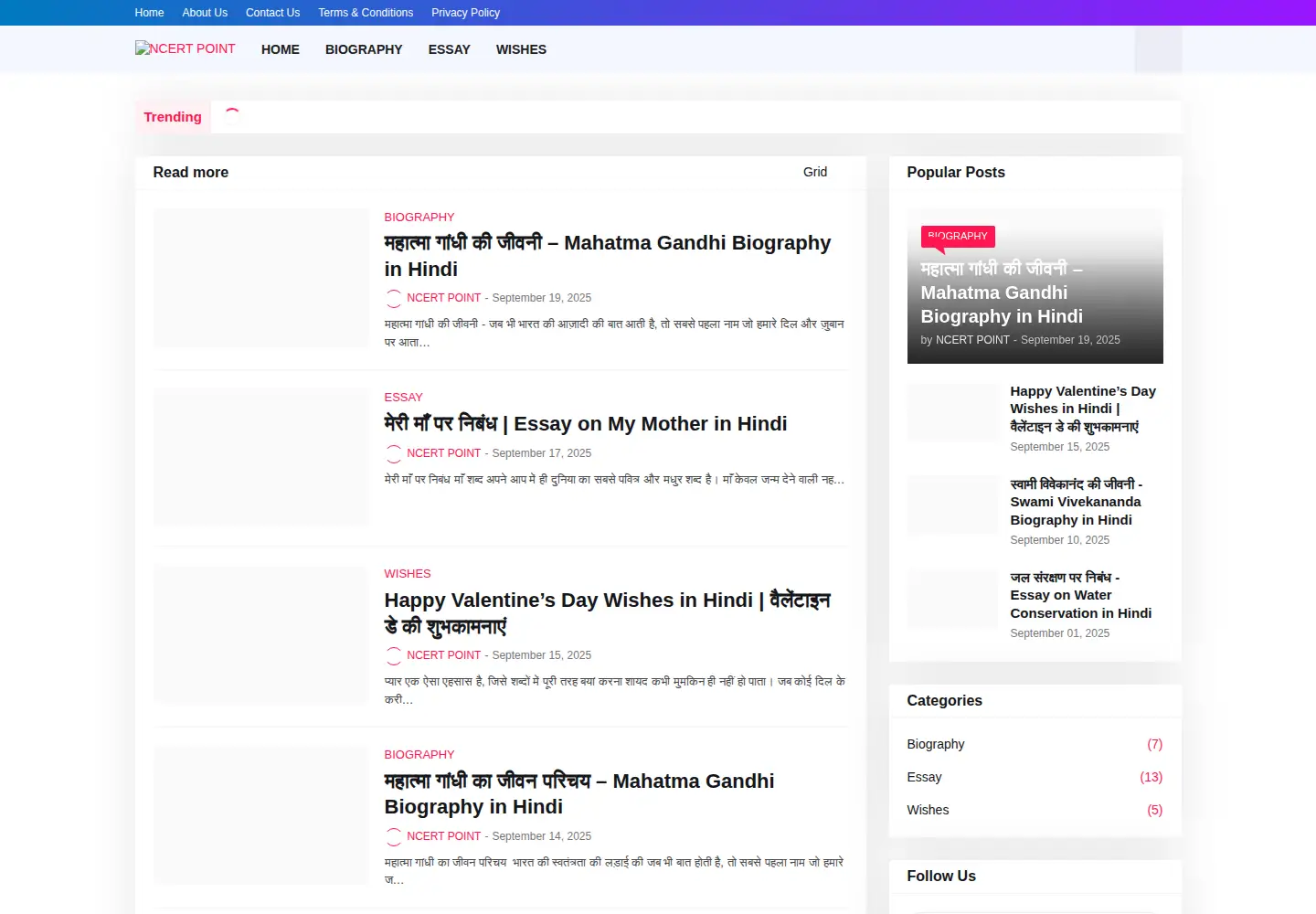Open महात्मा गांधी का जीवन परिचय article title
The image size is (1316, 914).
click(579, 794)
